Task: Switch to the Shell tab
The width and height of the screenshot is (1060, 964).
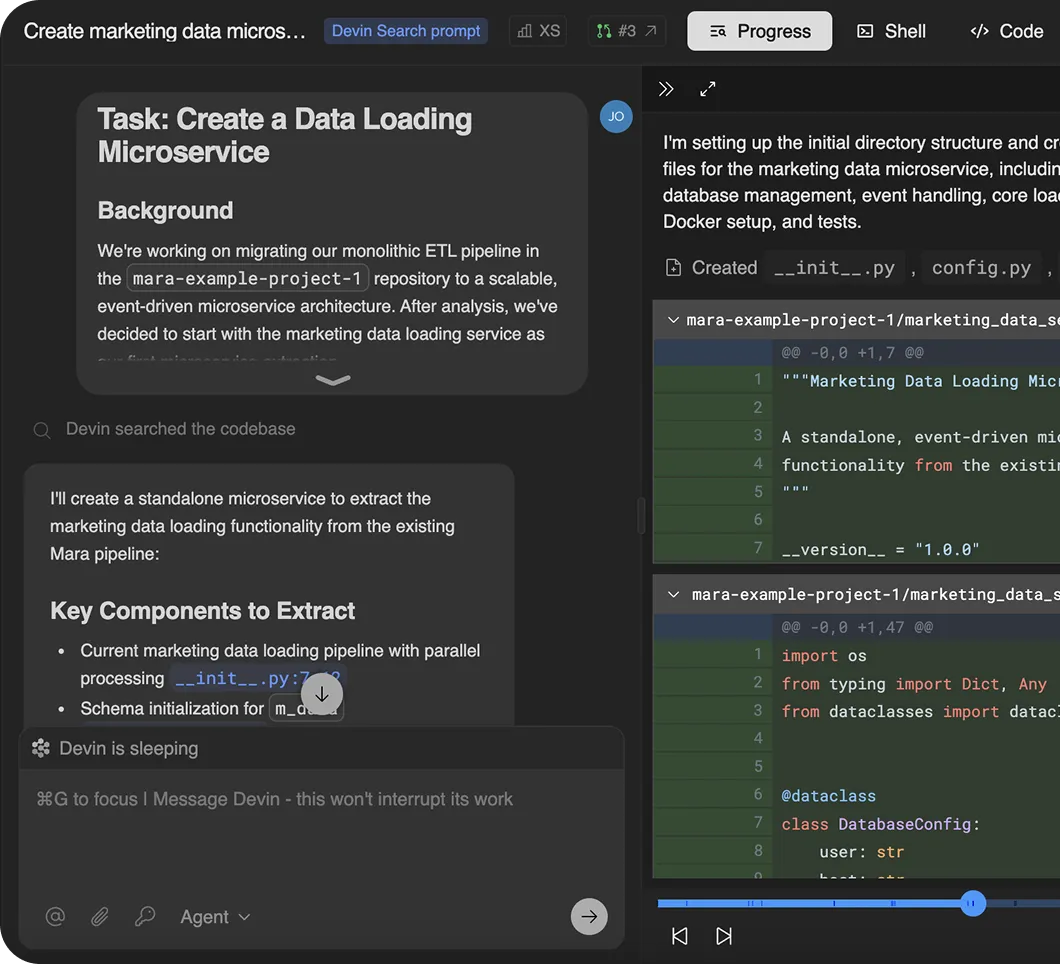Action: tap(891, 31)
